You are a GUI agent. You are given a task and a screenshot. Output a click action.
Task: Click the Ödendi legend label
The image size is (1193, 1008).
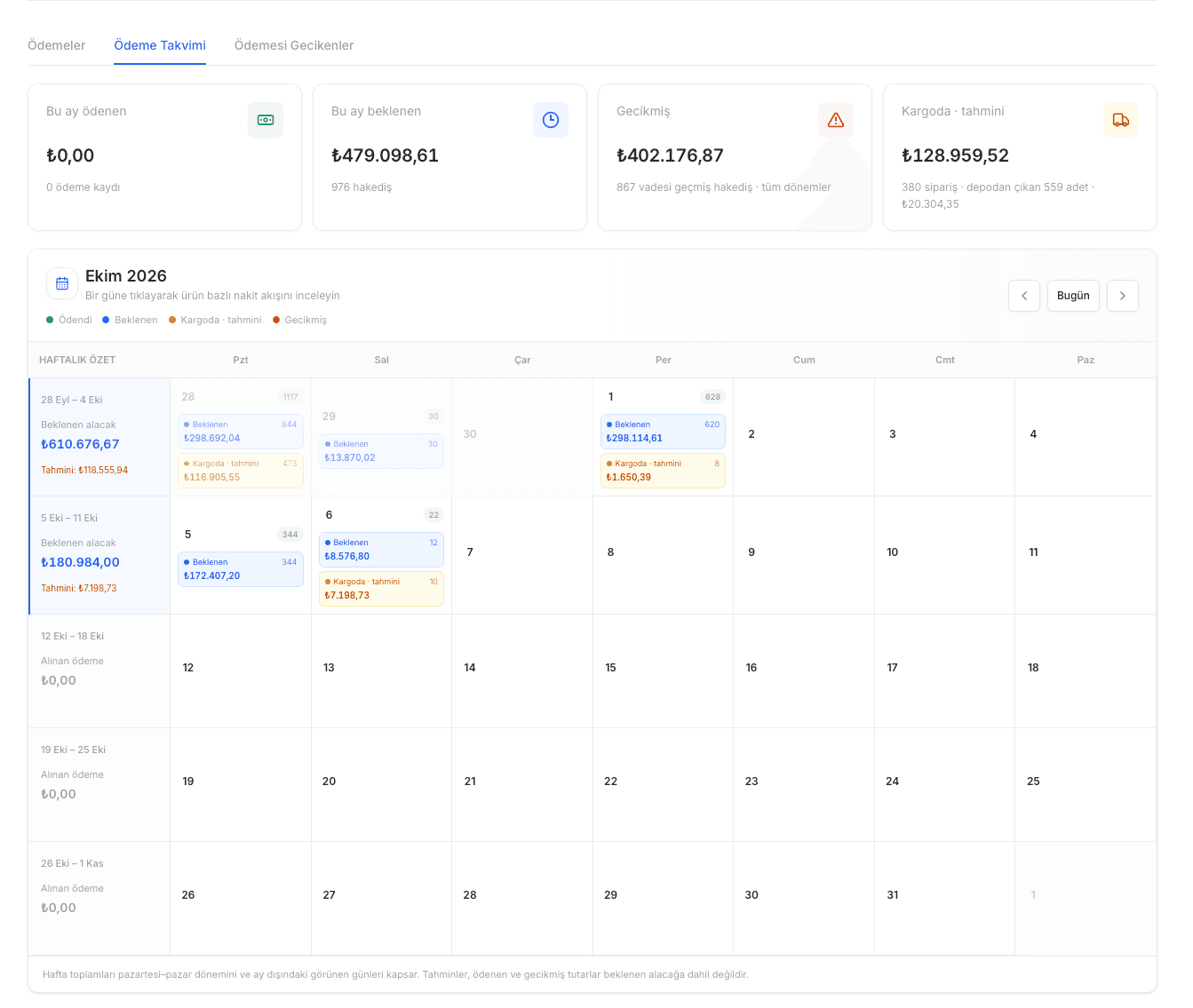[x=75, y=320]
